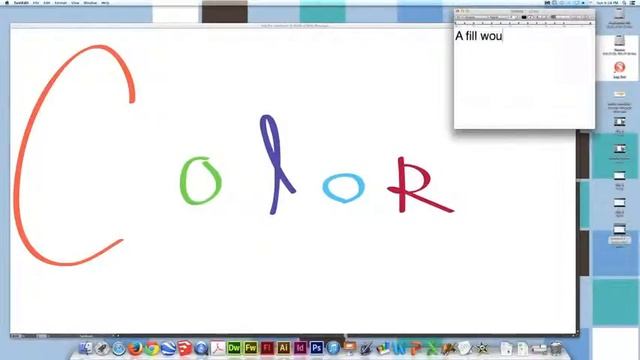This screenshot has height=360, width=640.
Task: Open TextEdit's black text color swatch
Action: click(x=524, y=17)
